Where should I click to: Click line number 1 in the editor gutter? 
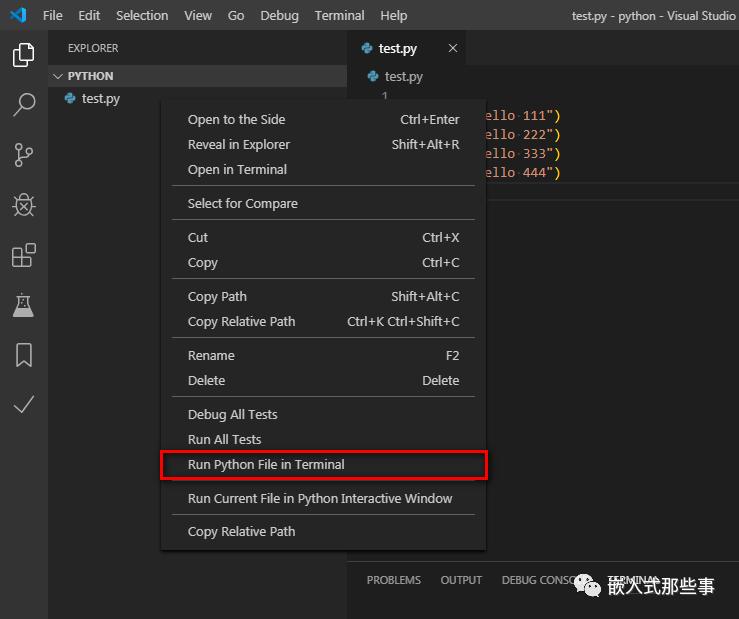tap(385, 95)
